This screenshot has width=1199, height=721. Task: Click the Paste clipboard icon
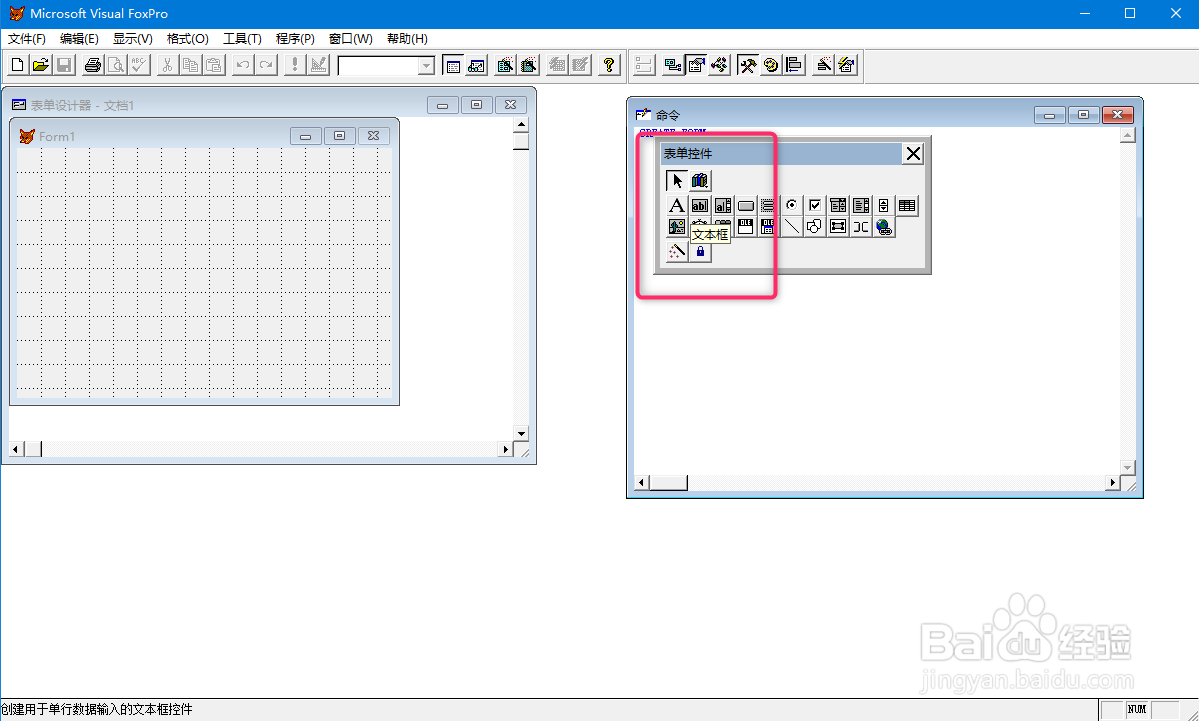click(214, 66)
